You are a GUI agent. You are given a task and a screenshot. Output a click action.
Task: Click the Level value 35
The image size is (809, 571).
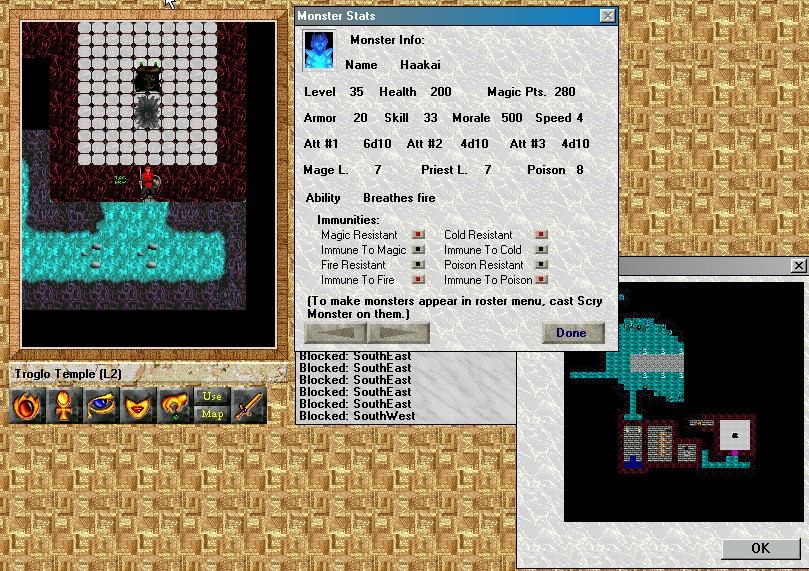click(x=356, y=92)
